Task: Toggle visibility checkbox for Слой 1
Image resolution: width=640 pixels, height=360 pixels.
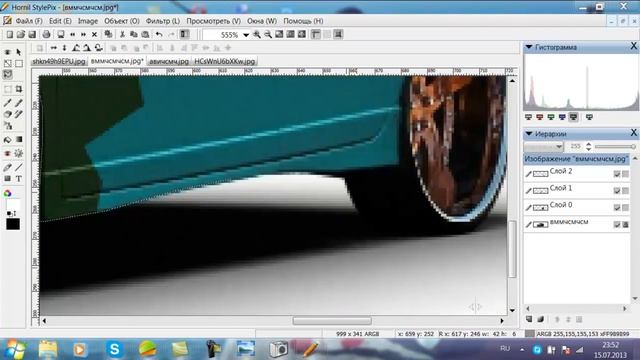Action: [x=617, y=191]
